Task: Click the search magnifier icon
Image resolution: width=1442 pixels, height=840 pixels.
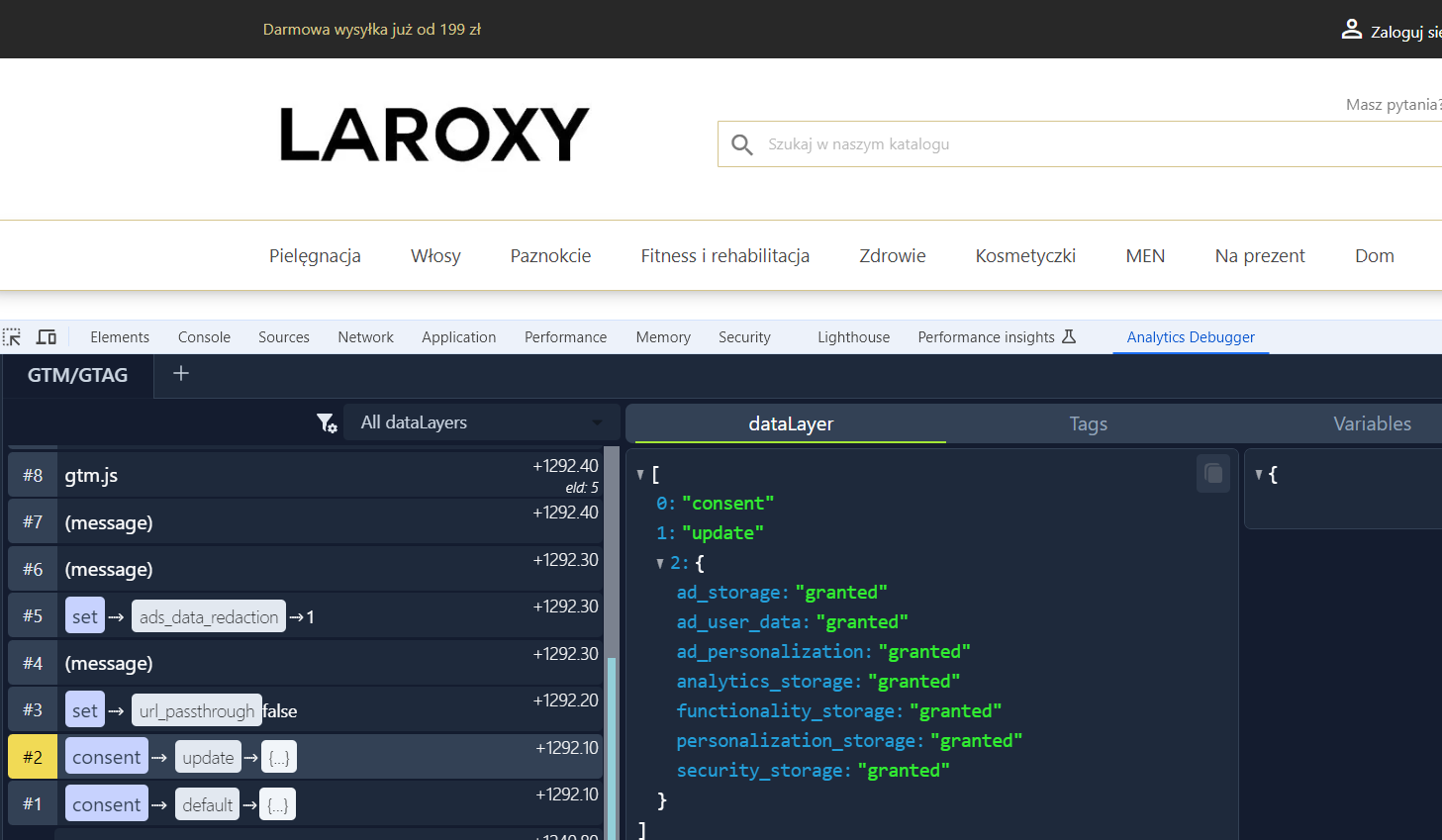Action: 742,144
